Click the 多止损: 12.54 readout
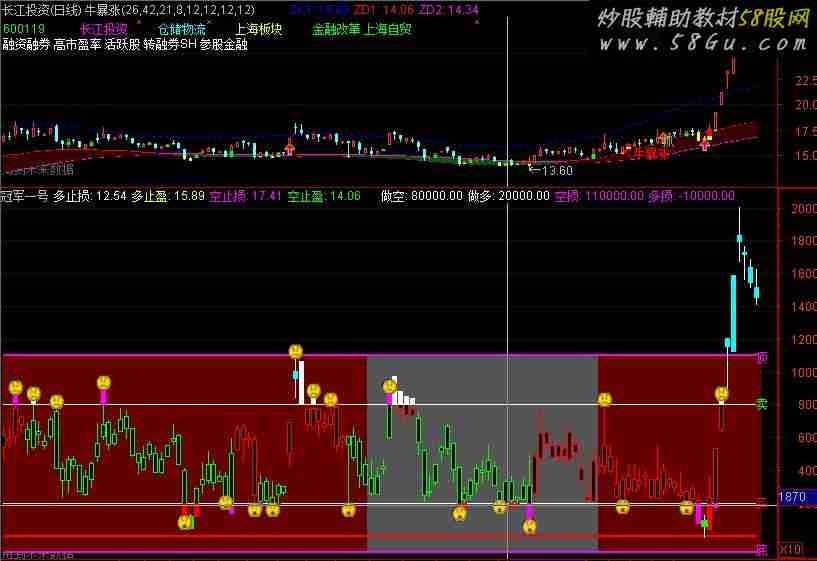817x561 pixels. click(x=90, y=196)
